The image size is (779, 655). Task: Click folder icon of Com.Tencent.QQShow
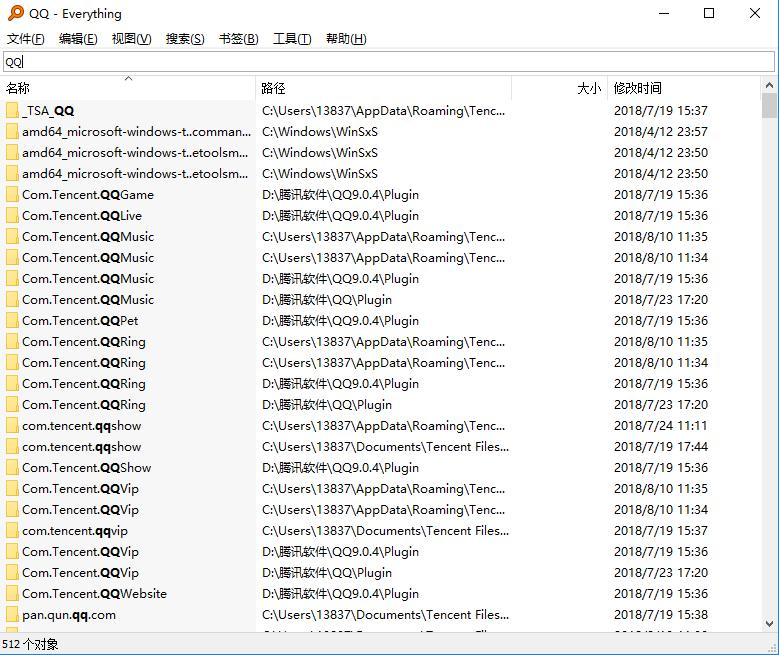12,468
